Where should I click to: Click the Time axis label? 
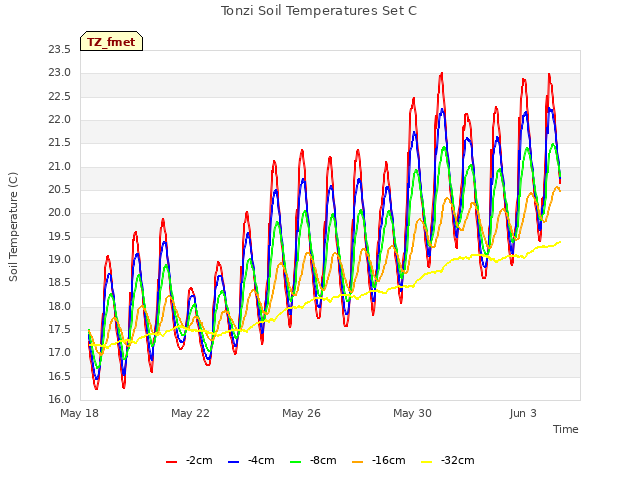point(566,429)
